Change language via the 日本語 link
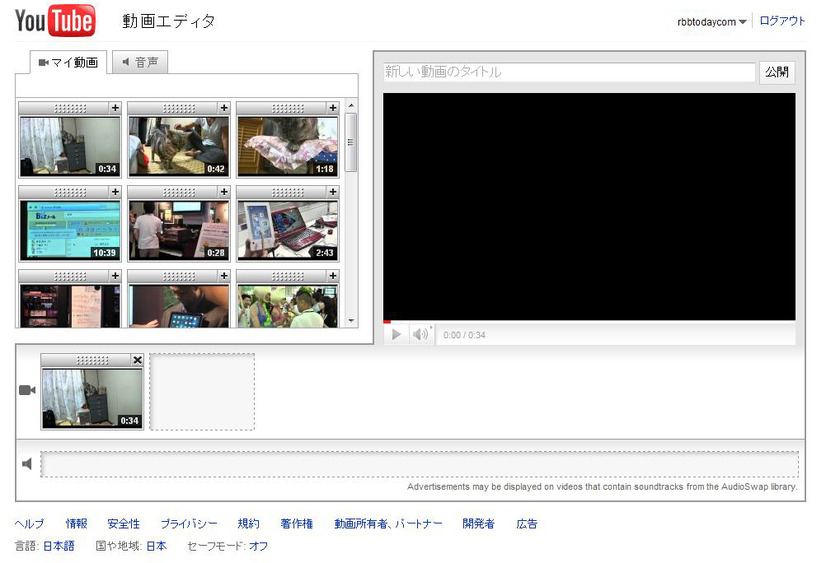The width and height of the screenshot is (826, 563). [x=58, y=546]
